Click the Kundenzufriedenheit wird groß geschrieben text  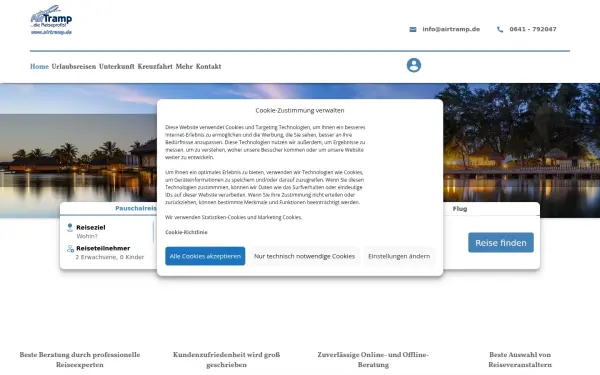pyautogui.click(x=227, y=360)
